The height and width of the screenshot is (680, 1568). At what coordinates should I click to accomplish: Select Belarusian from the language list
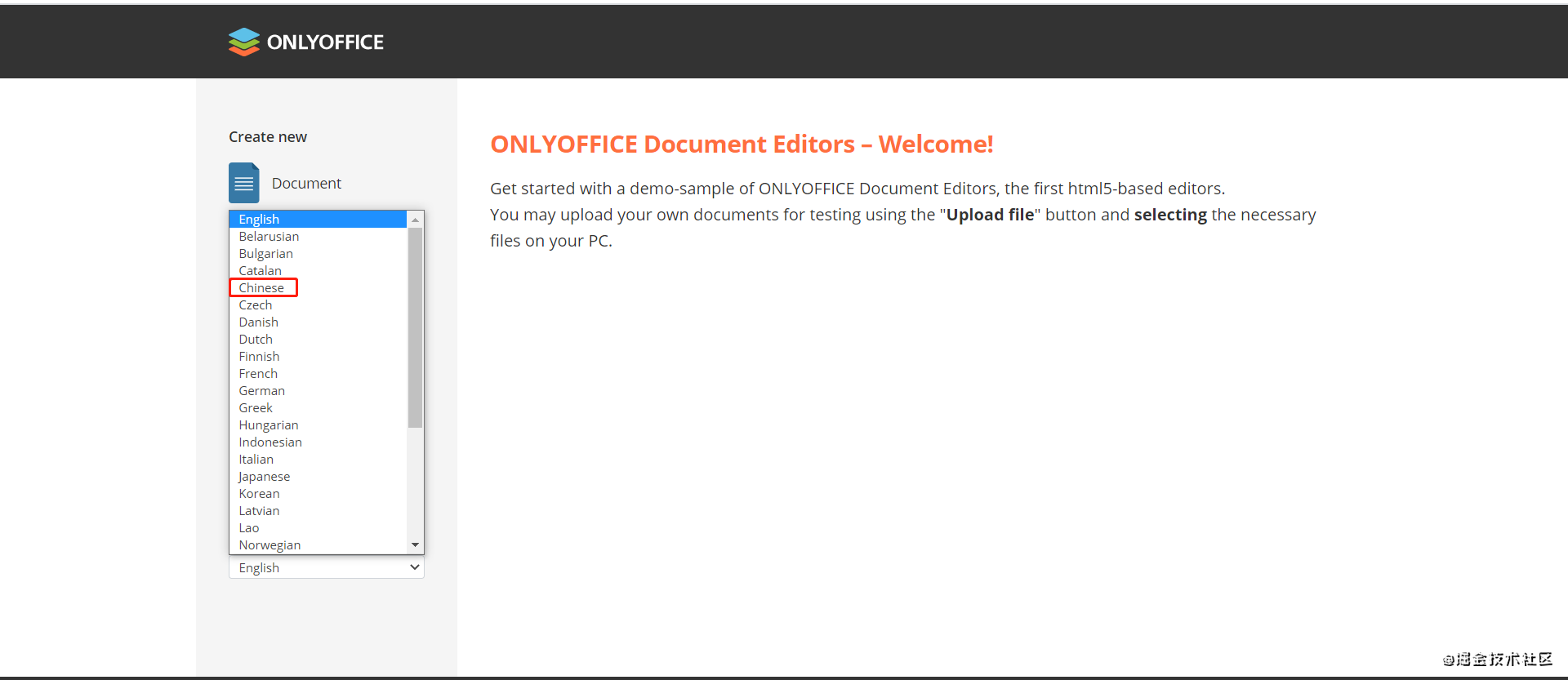coord(318,236)
